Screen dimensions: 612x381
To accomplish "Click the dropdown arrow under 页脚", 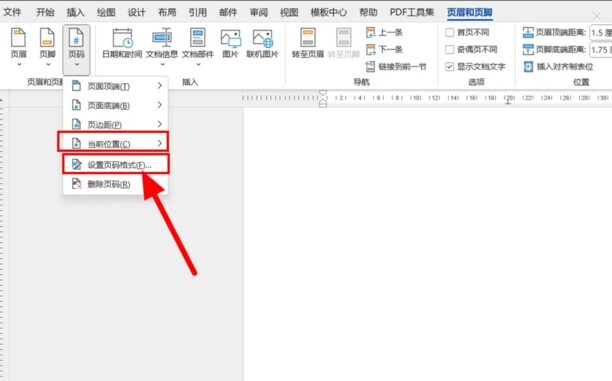I will (x=48, y=64).
